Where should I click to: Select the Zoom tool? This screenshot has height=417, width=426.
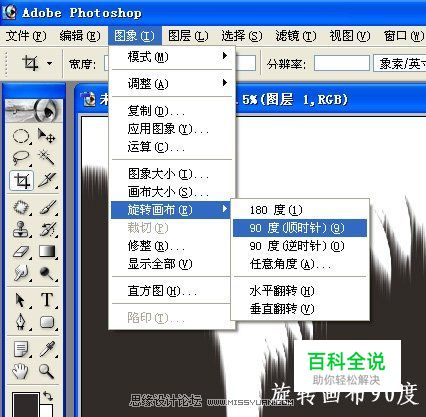pyautogui.click(x=47, y=371)
